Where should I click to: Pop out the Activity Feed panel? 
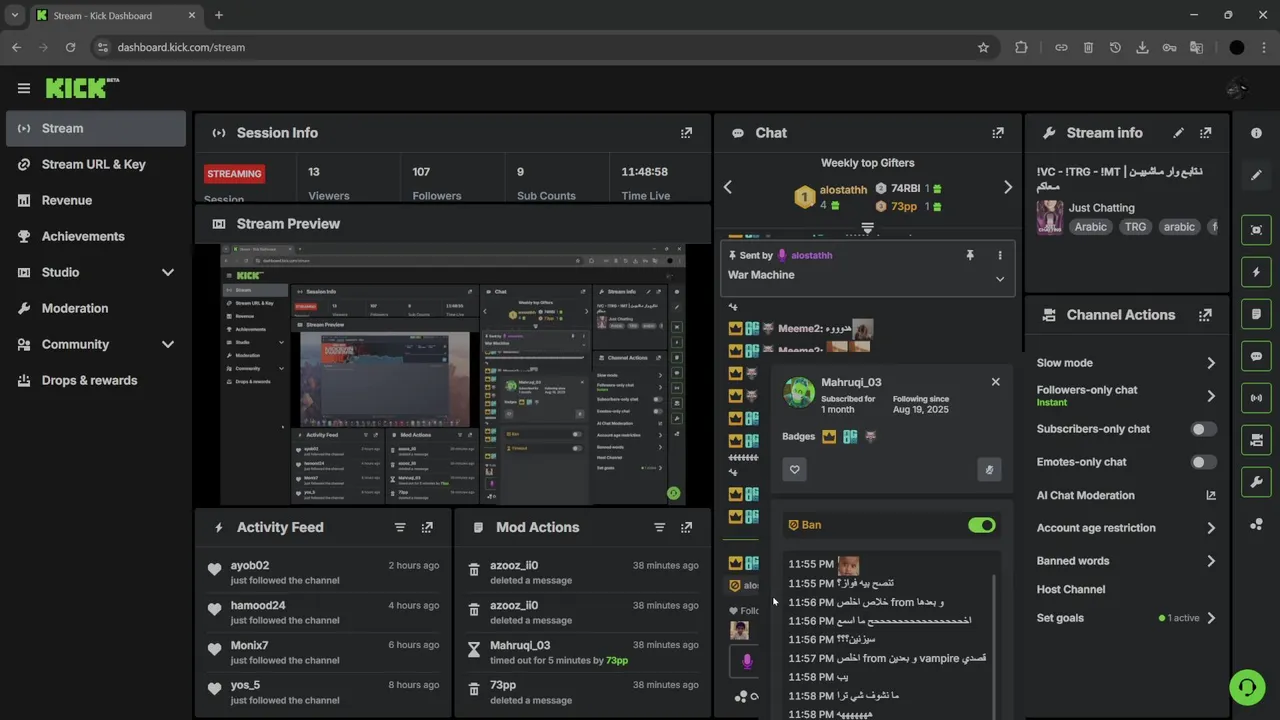click(x=427, y=527)
